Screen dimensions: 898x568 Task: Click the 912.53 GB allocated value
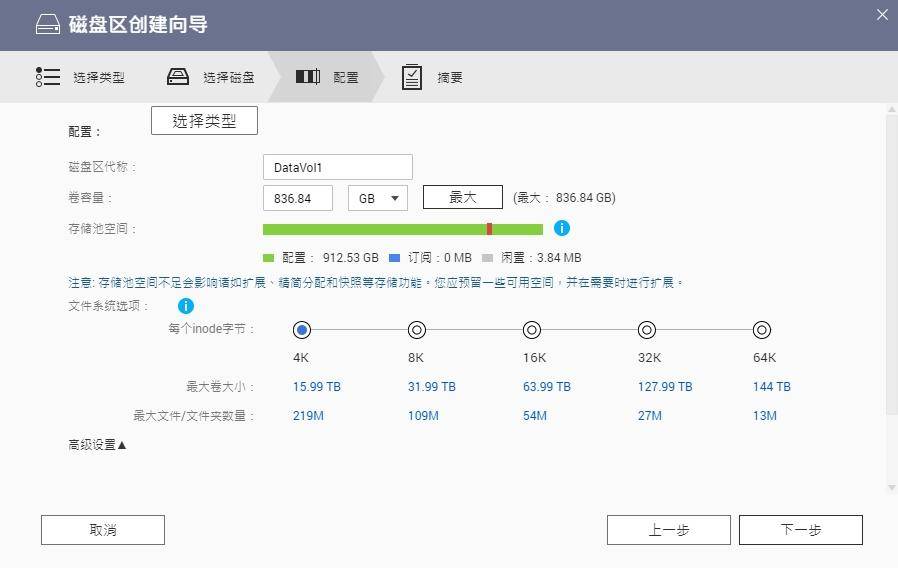[x=350, y=258]
